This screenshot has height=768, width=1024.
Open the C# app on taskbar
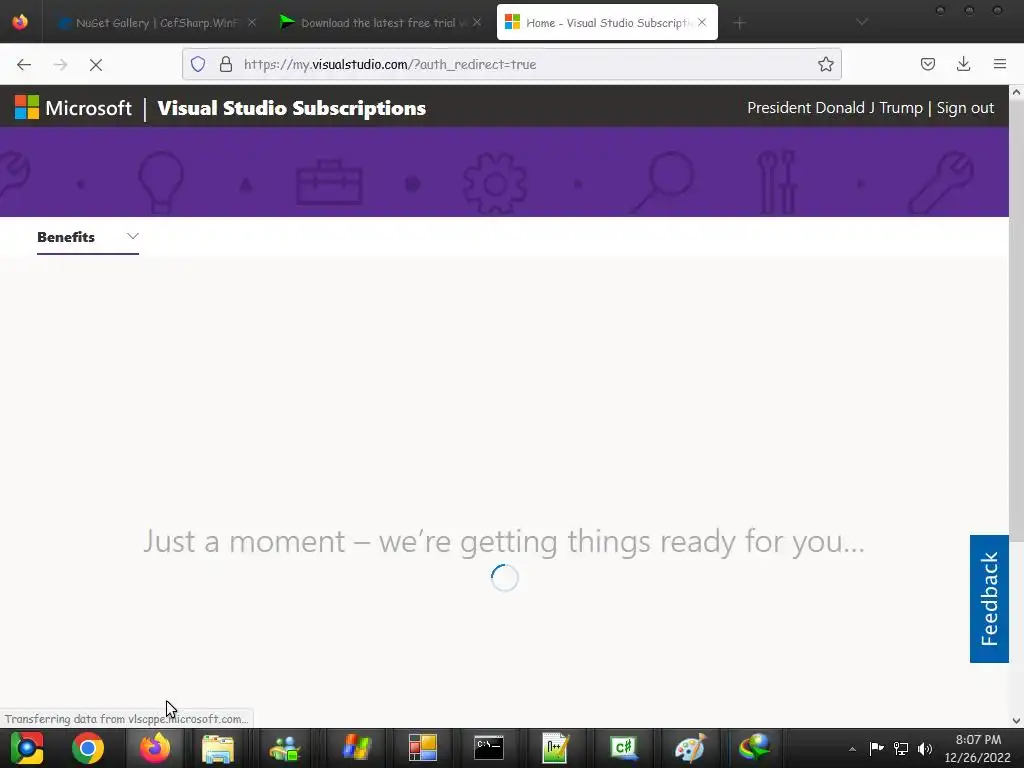point(623,748)
